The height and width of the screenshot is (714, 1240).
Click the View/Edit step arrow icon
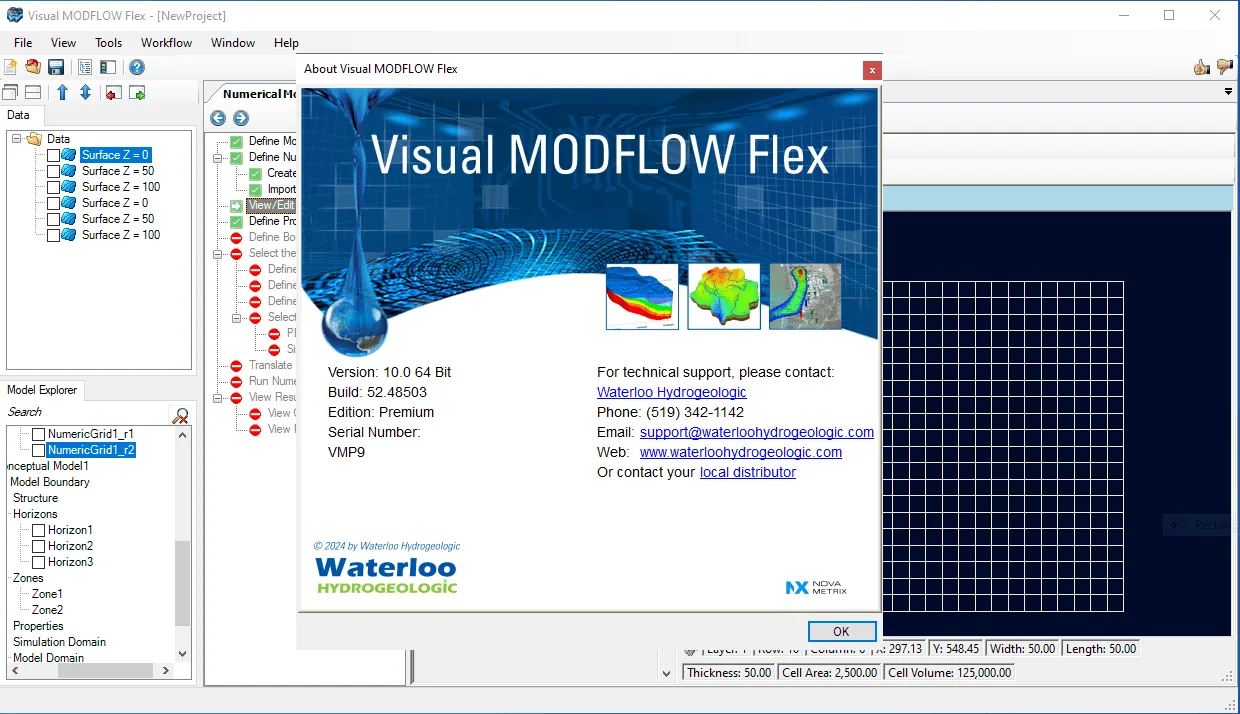[237, 205]
